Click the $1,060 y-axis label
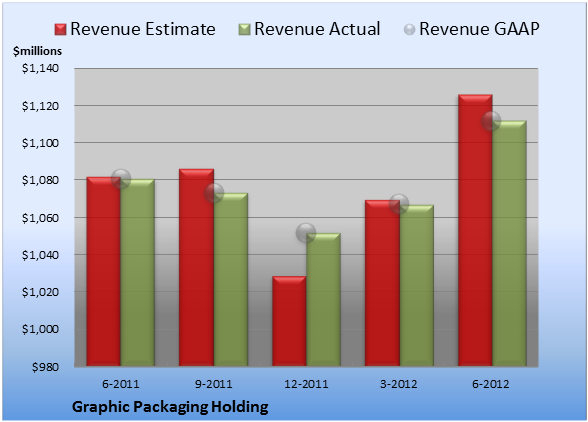 40,218
